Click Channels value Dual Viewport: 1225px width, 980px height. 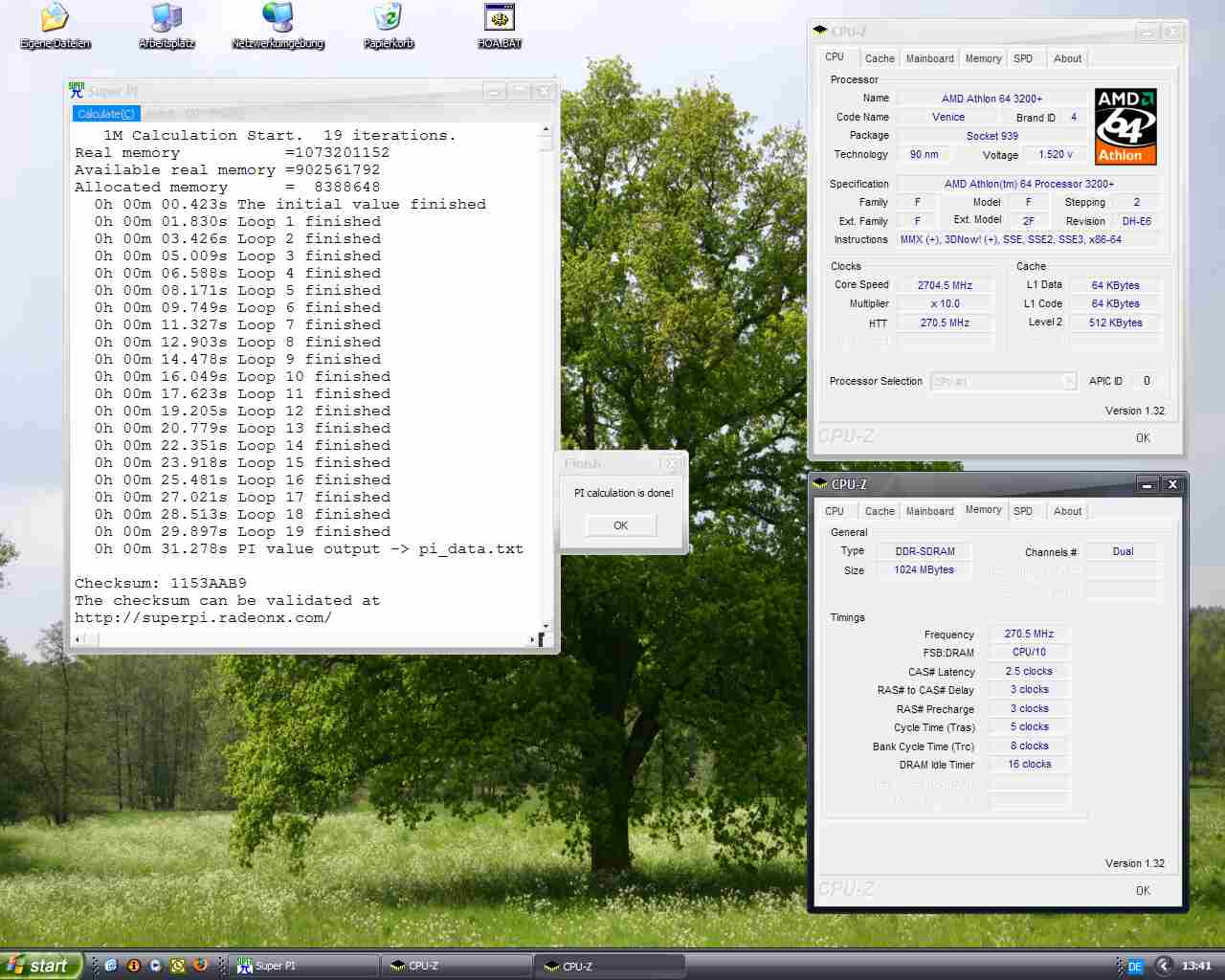tap(1123, 551)
